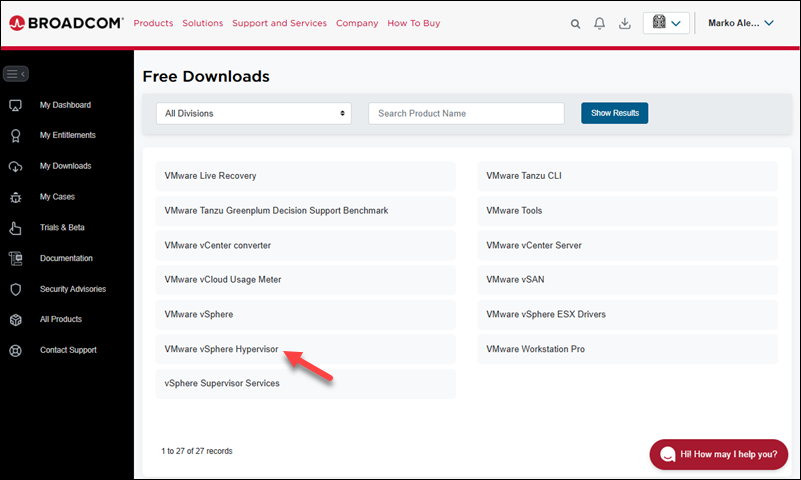Open the notifications bell icon
Screen dimensions: 801x480
[600, 23]
